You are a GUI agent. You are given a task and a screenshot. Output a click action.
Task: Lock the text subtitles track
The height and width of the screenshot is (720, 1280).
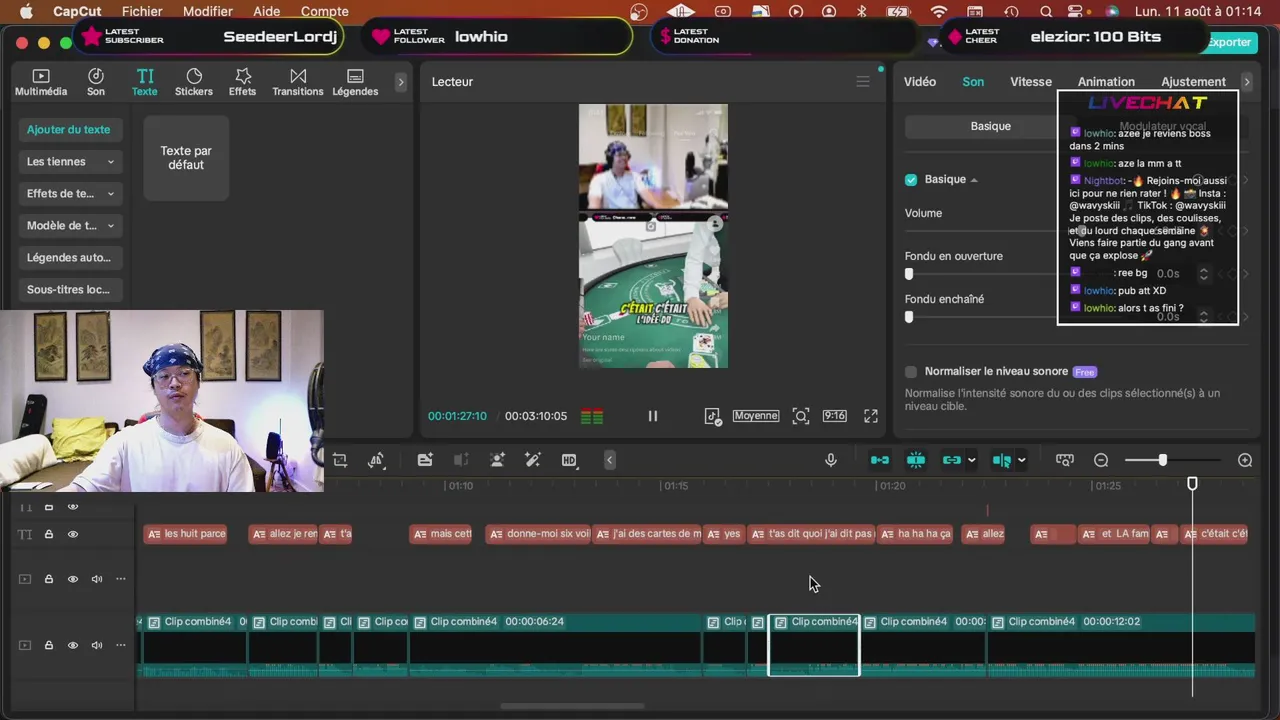point(48,535)
